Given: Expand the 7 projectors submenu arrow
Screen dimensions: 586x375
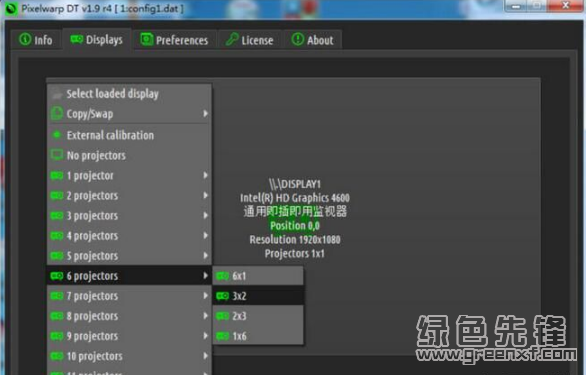Looking at the screenshot, I should pos(205,296).
